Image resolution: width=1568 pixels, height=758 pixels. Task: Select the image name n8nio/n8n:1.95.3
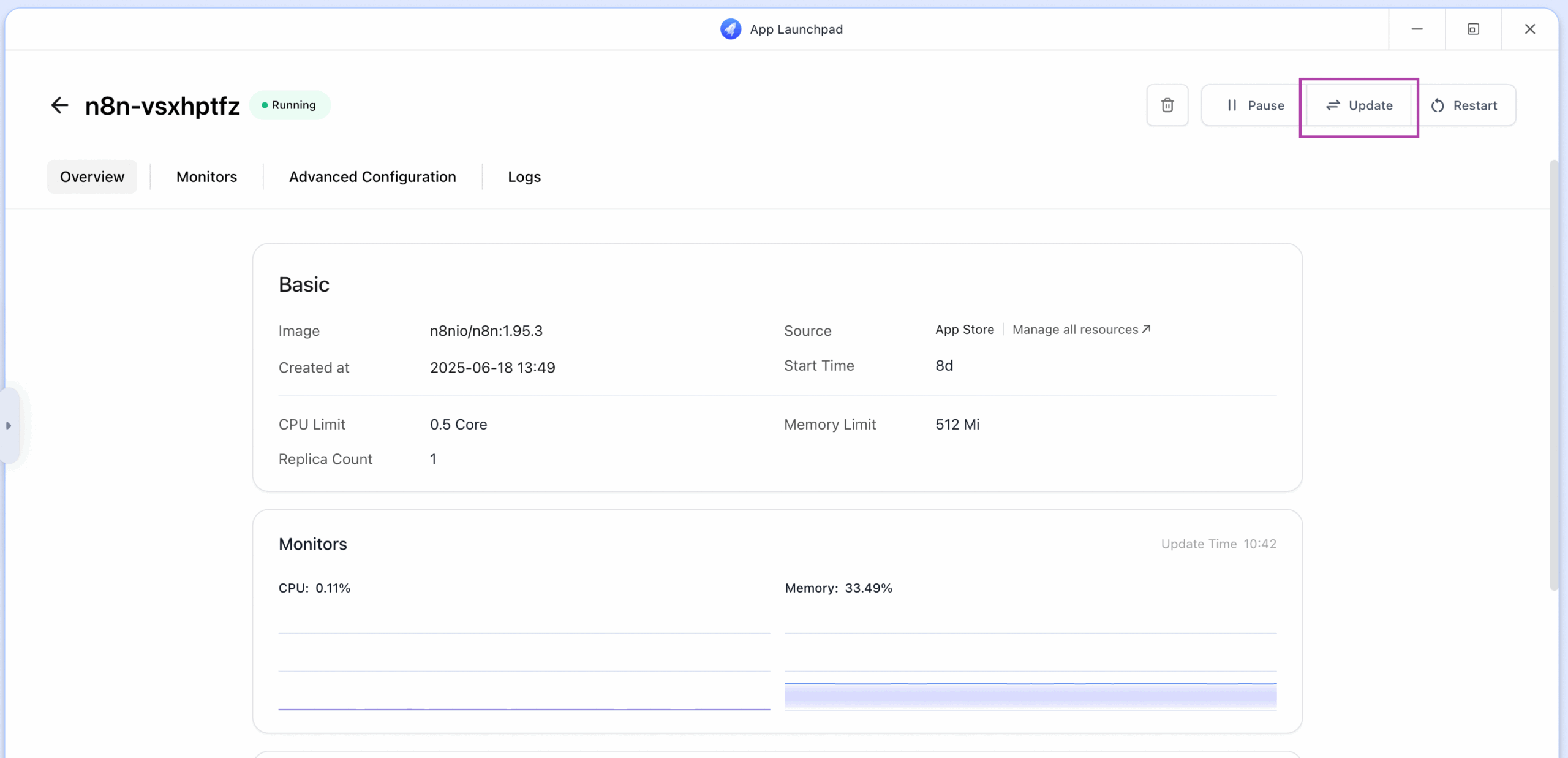click(486, 331)
